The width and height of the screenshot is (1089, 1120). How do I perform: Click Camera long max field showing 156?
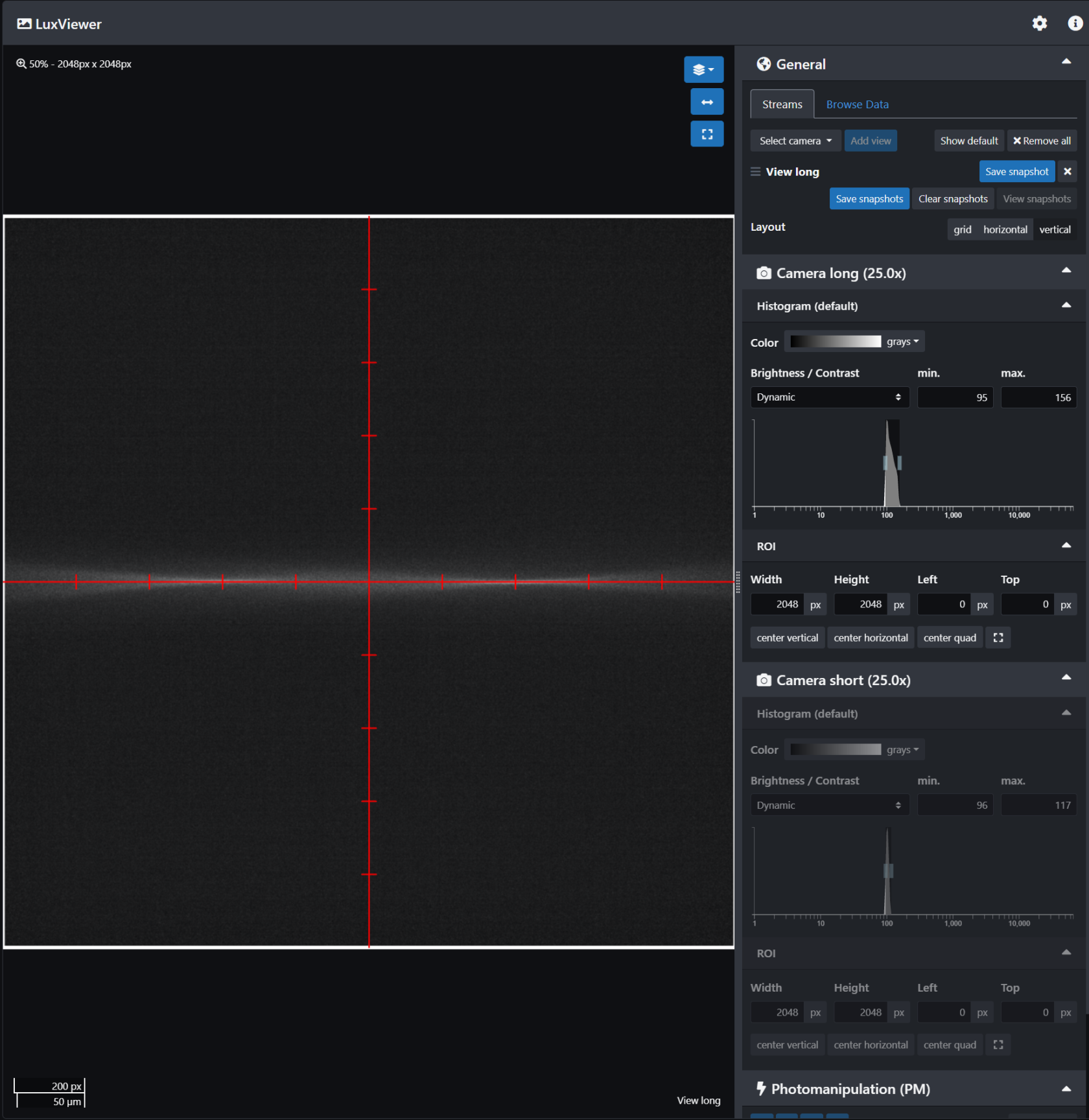(x=1038, y=397)
